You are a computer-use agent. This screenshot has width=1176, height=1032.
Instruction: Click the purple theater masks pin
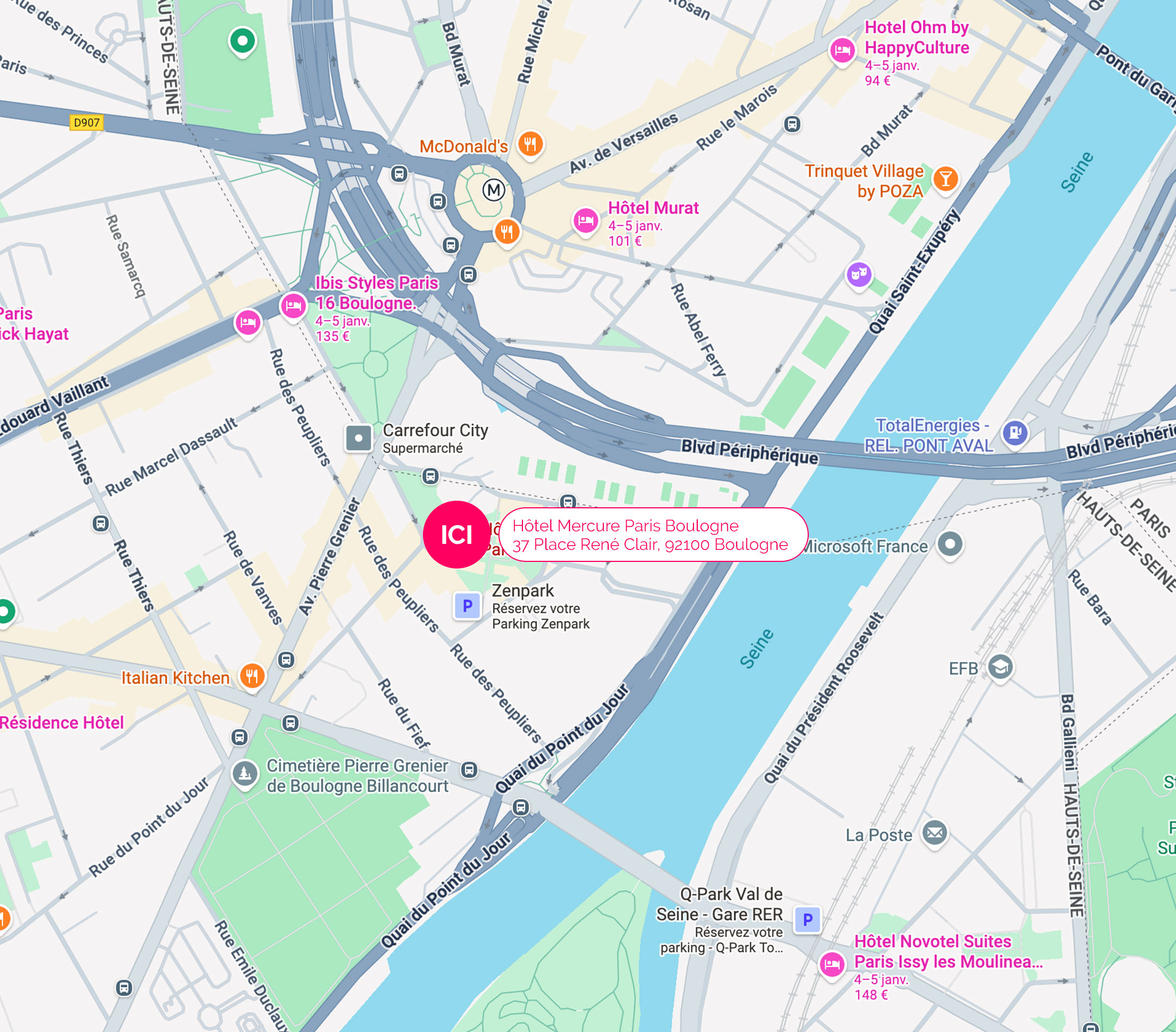(859, 274)
